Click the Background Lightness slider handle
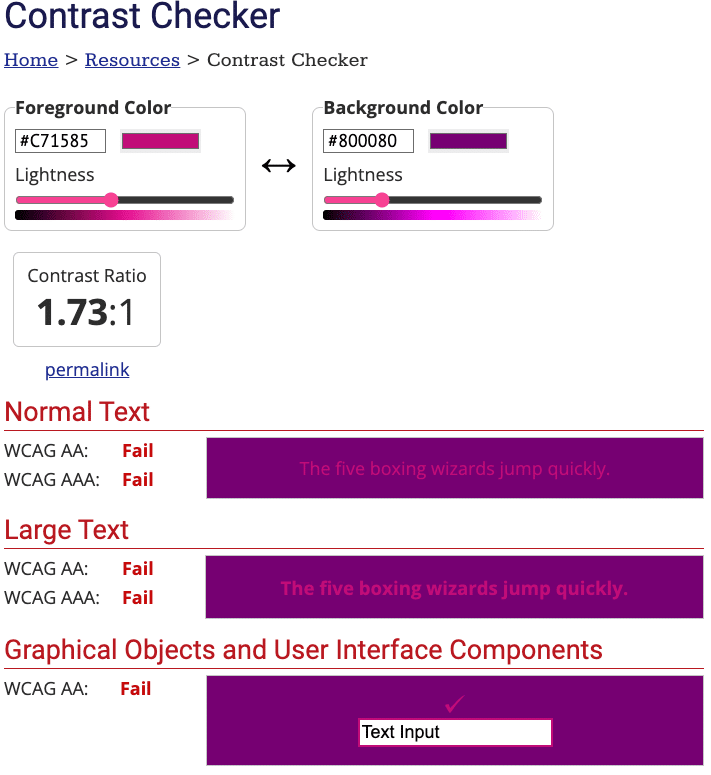711x775 pixels. point(382,200)
